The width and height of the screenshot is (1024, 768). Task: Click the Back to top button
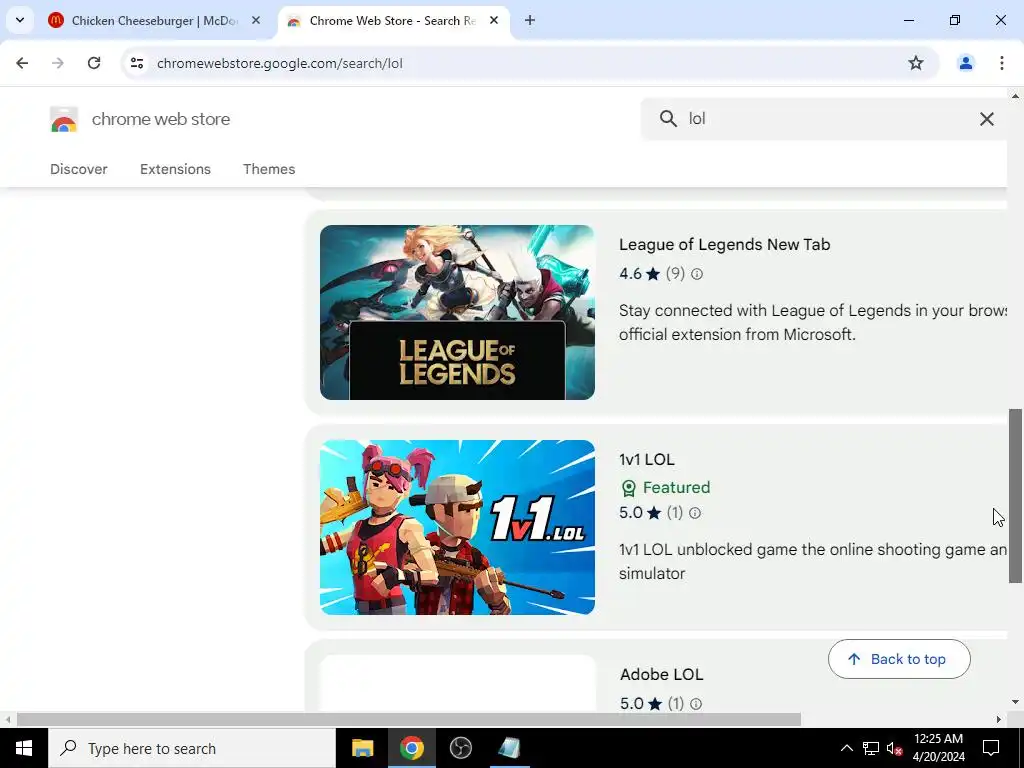point(899,659)
